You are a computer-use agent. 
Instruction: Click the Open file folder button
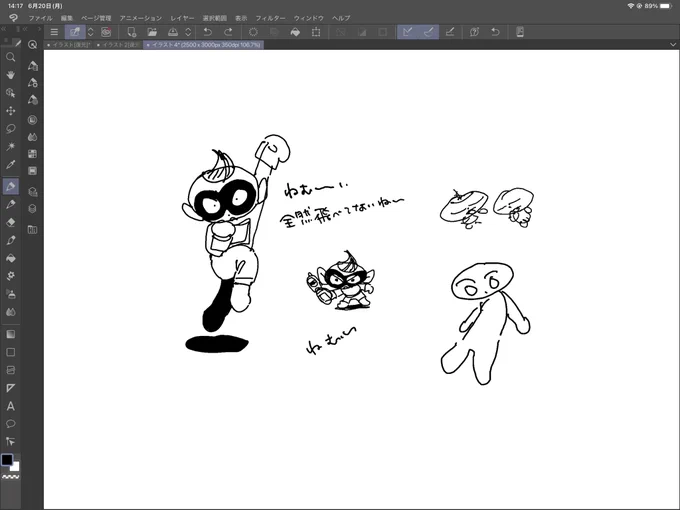[152, 32]
